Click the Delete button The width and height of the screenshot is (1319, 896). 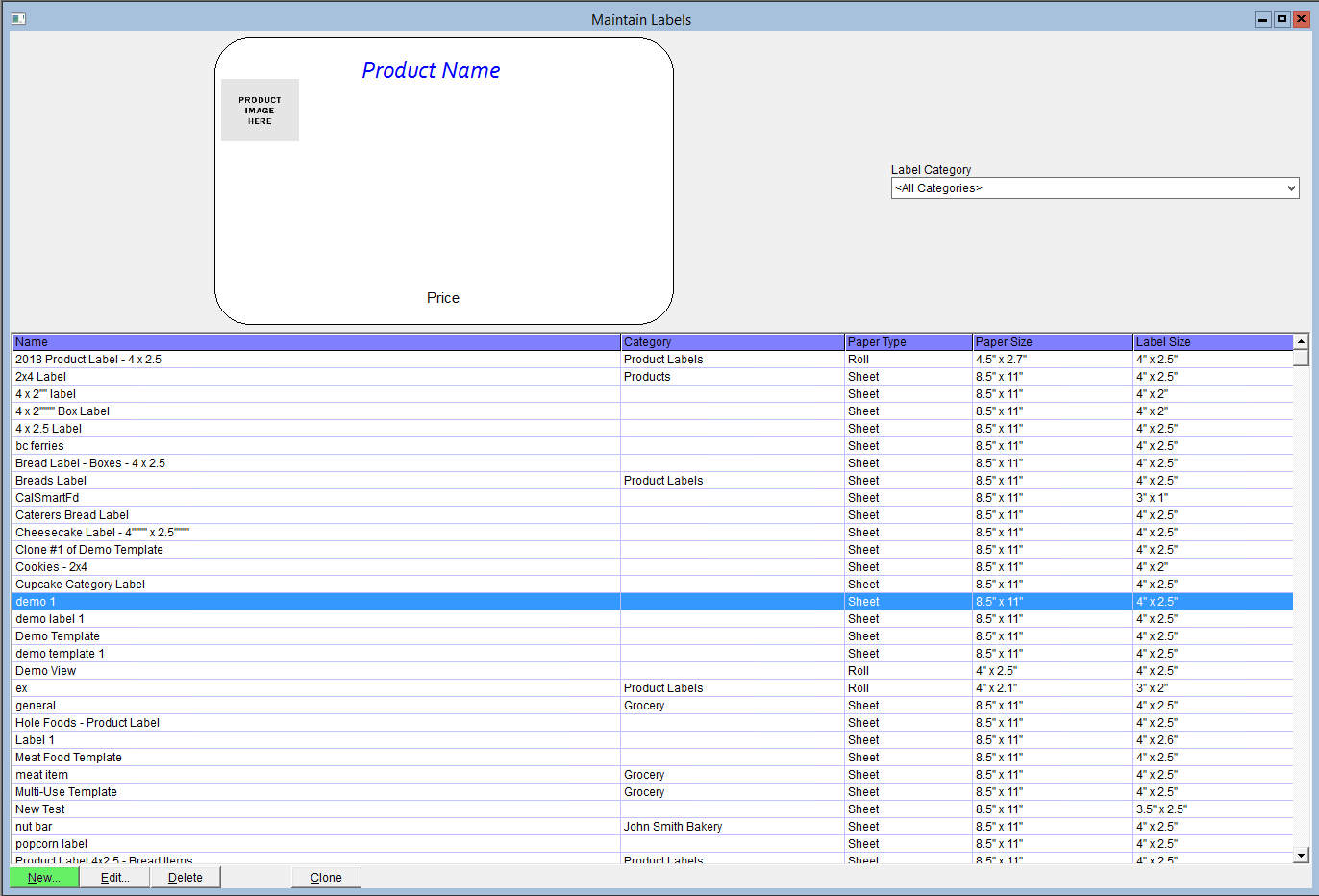point(185,877)
